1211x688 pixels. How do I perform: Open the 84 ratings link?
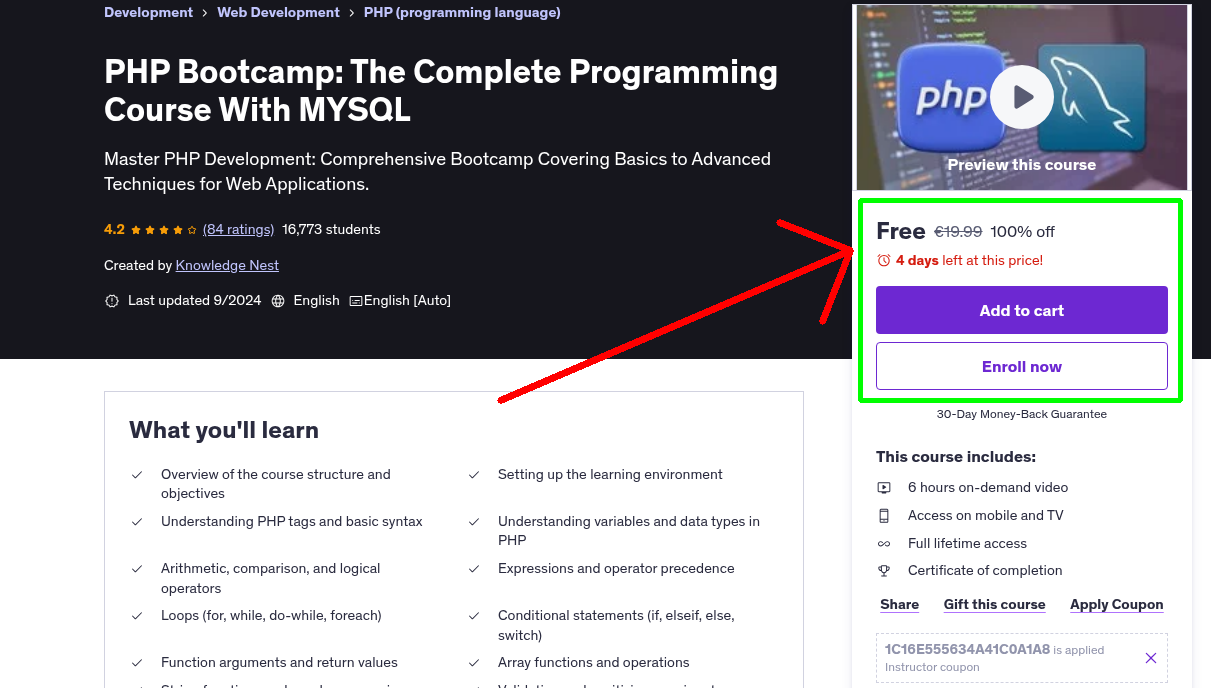(x=238, y=229)
